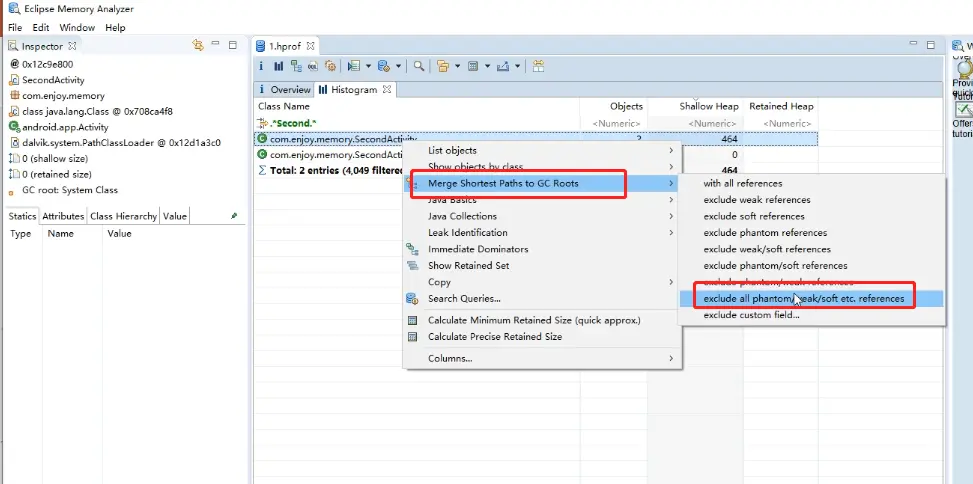Create a histogram using the toolbar bar-chart icon
973x484 pixels.
pyautogui.click(x=279, y=66)
